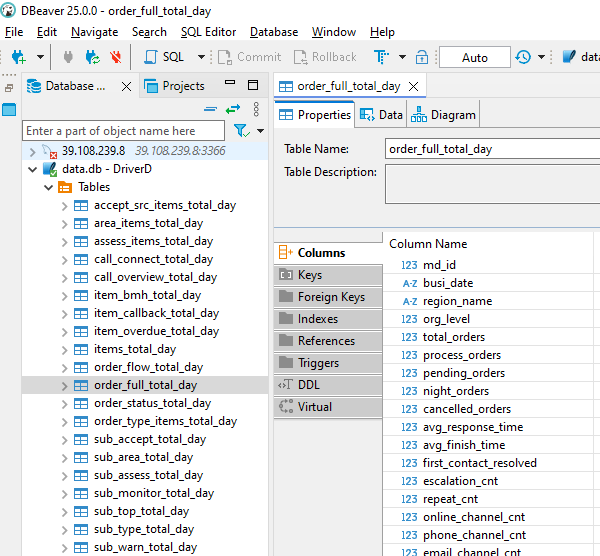Switch to the Projects tab
600x556 pixels.
(174, 86)
